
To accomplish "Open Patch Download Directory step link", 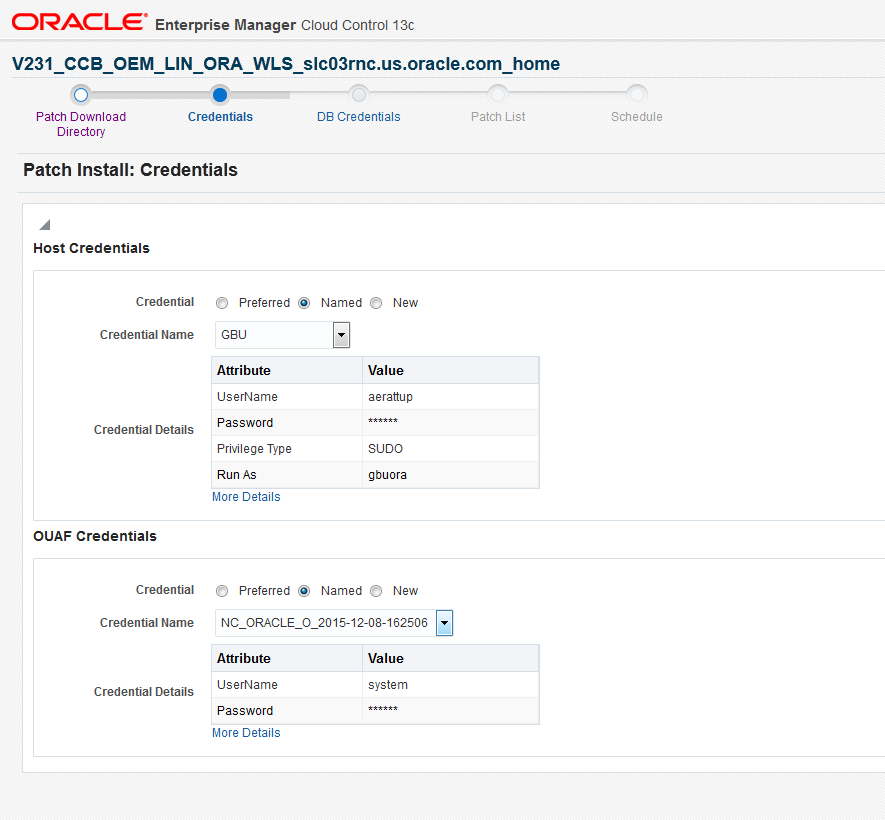I will click(81, 124).
